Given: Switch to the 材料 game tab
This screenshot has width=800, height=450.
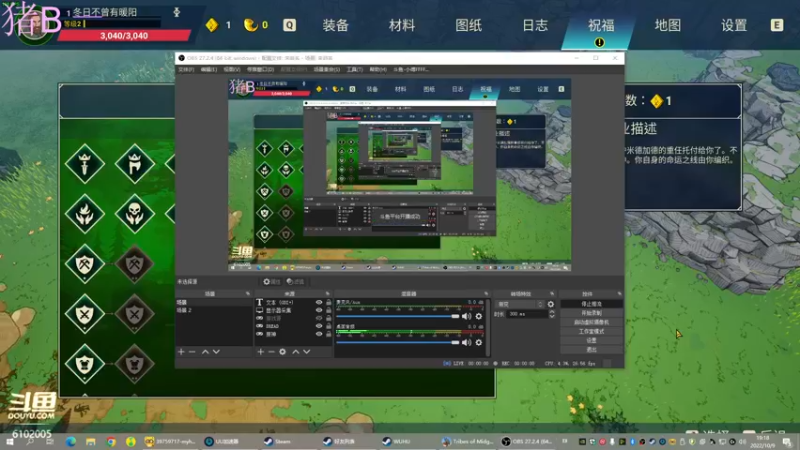Looking at the screenshot, I should tap(402, 25).
